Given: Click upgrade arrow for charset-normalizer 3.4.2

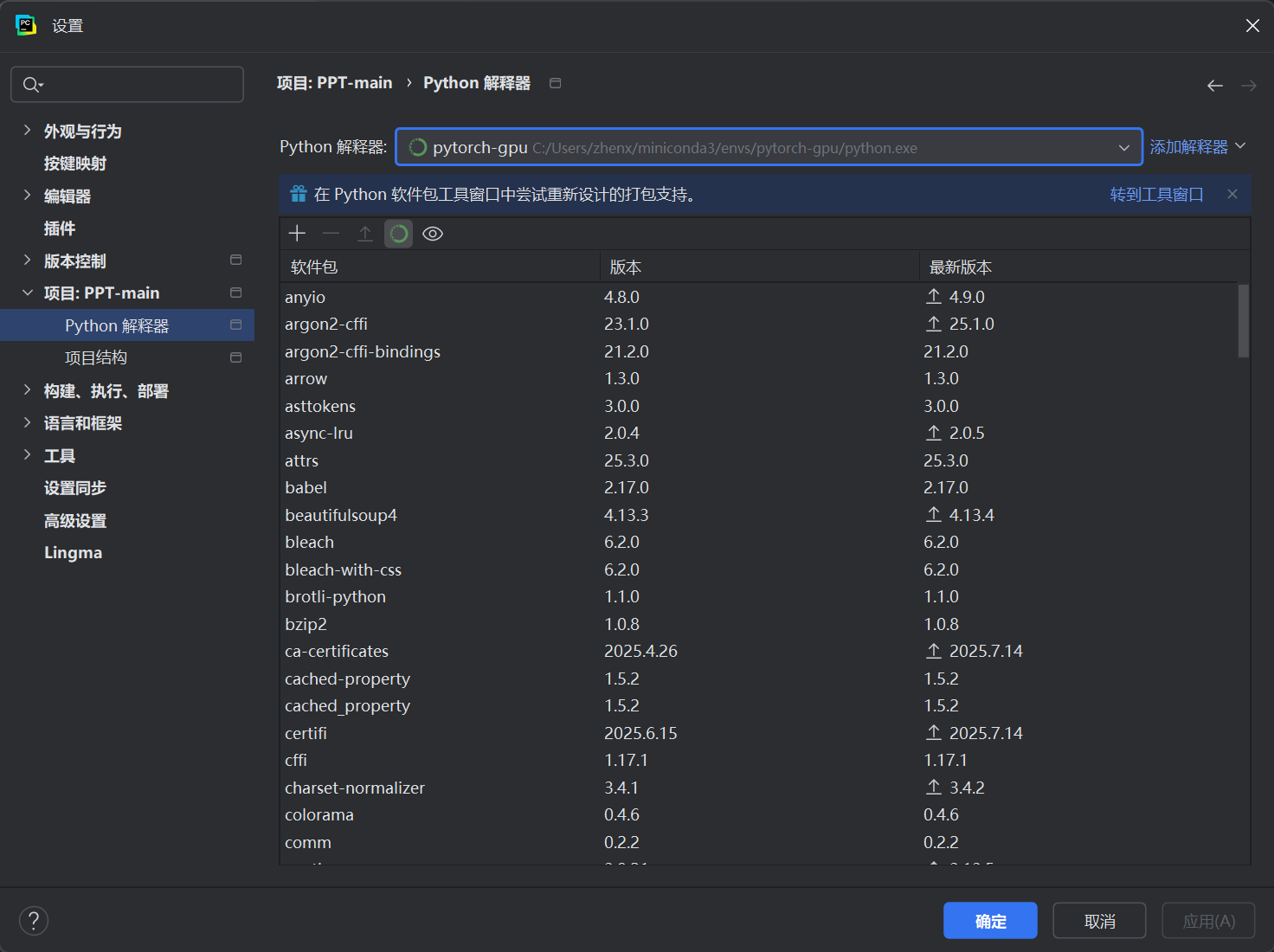Looking at the screenshot, I should tap(934, 787).
